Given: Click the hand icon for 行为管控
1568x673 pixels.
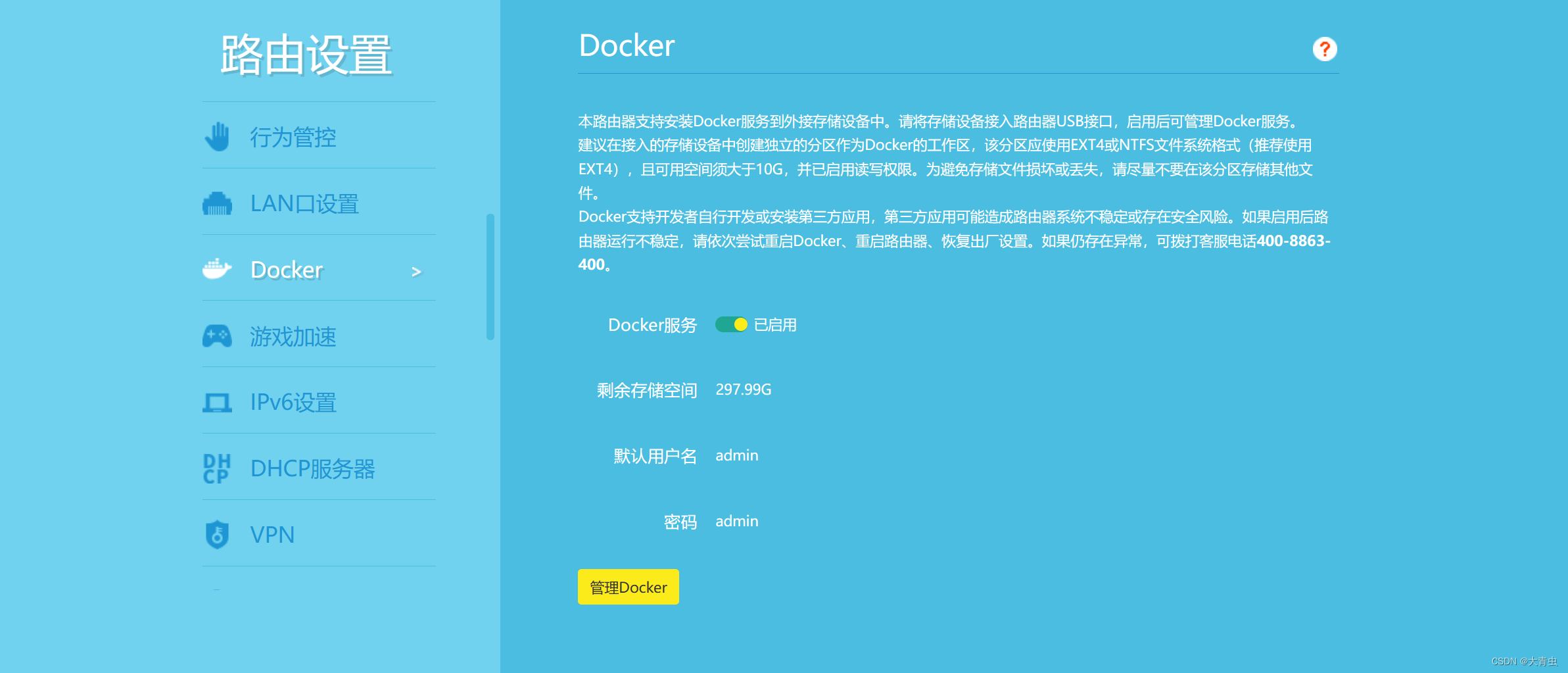Looking at the screenshot, I should coord(217,137).
